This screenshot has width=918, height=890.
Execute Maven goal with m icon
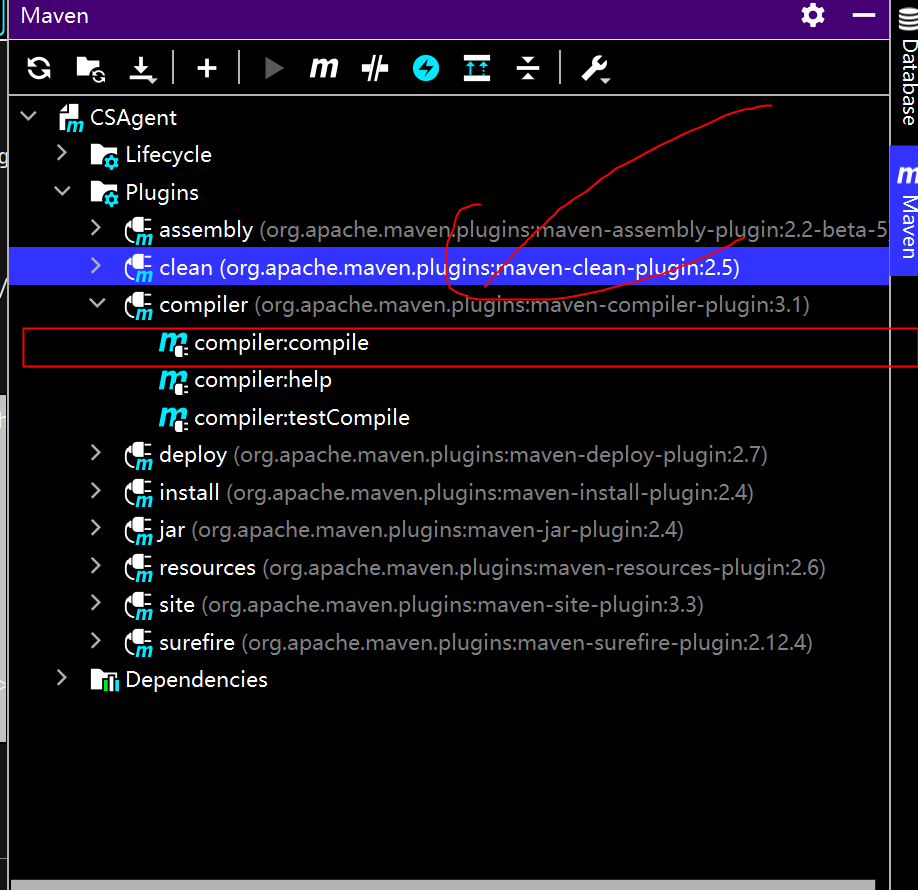click(x=324, y=68)
